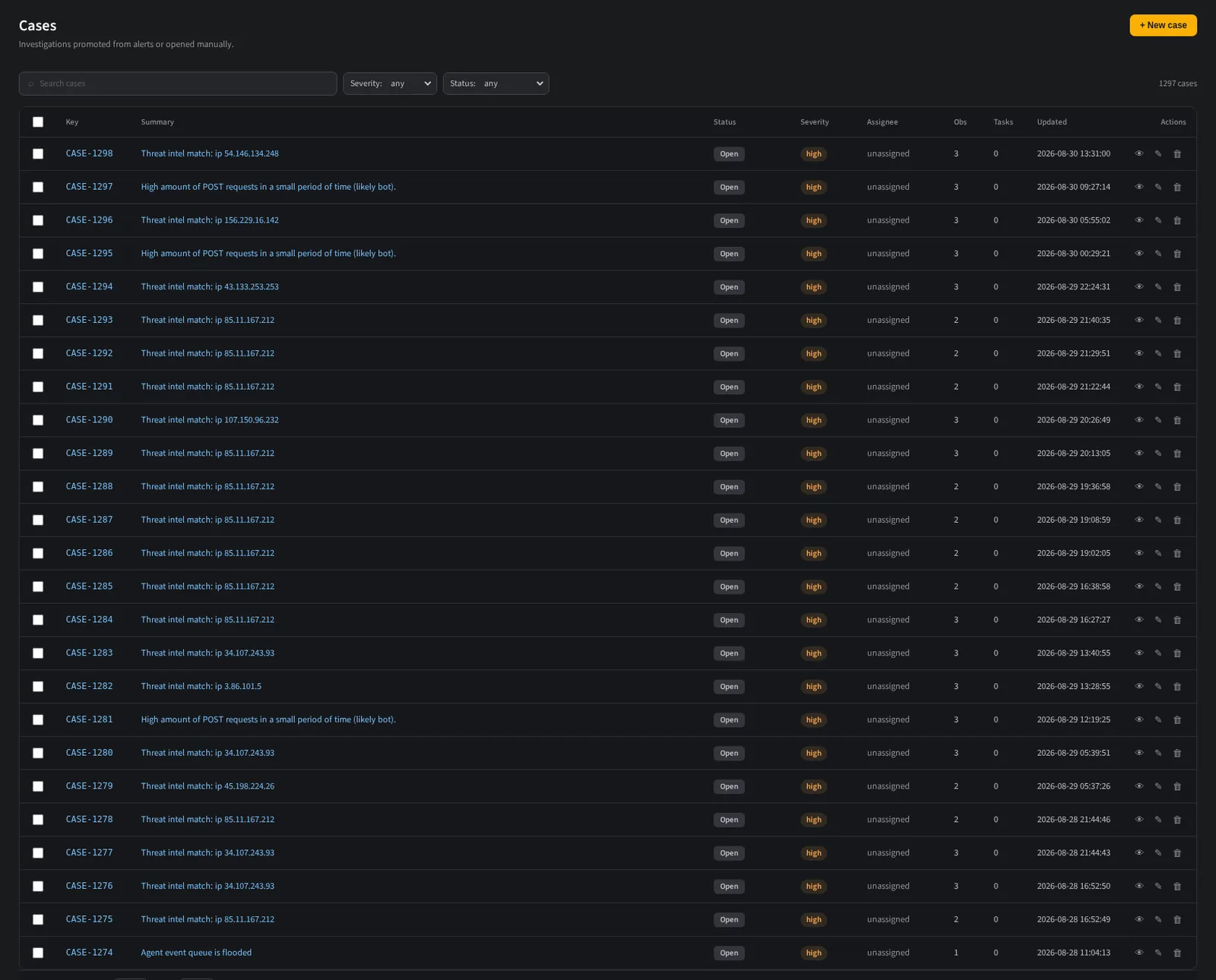Open CASE-1297 POST requests summary link
Image resolution: width=1216 pixels, height=980 pixels.
point(268,187)
